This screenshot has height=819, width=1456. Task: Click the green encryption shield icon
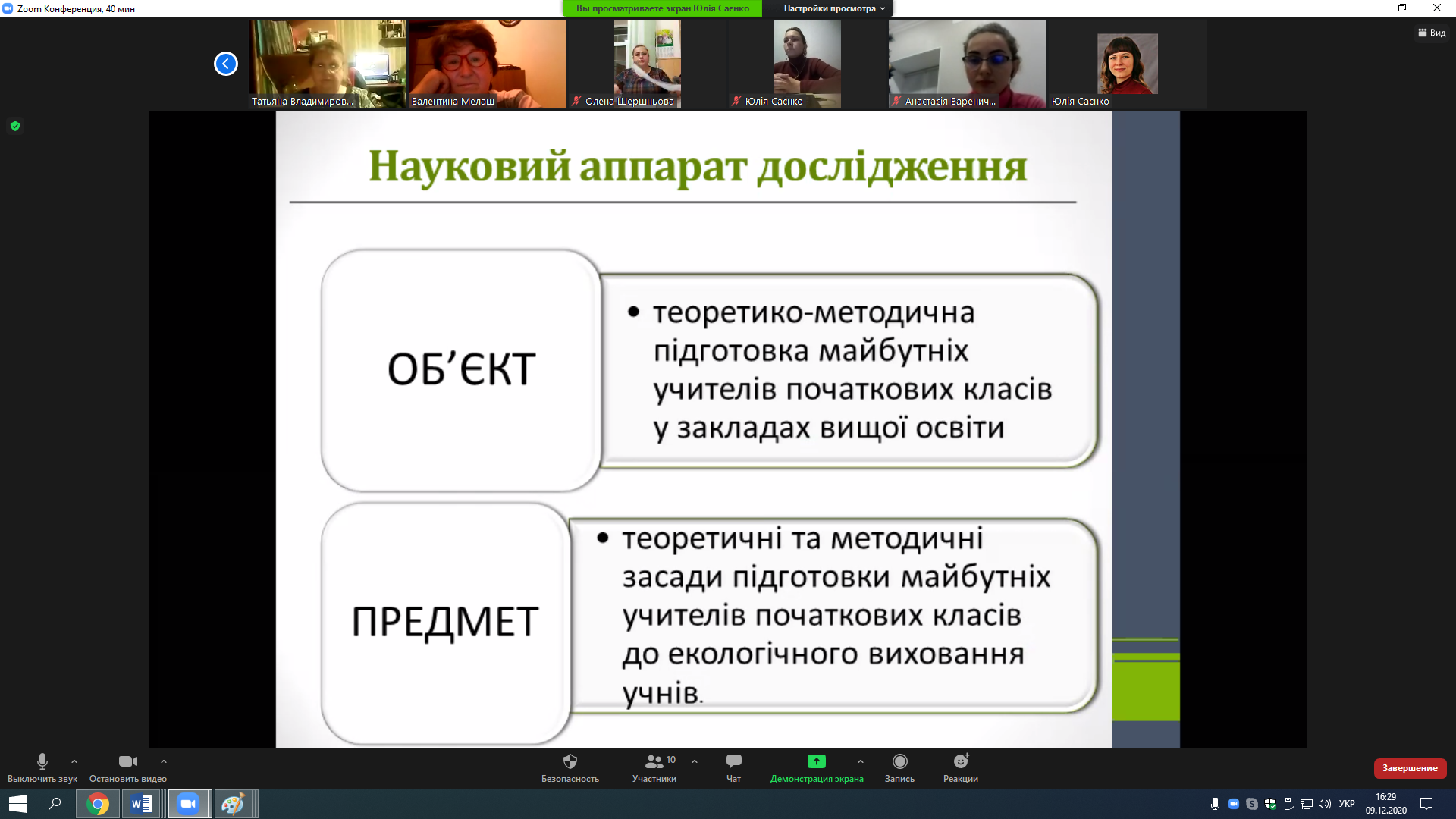15,126
